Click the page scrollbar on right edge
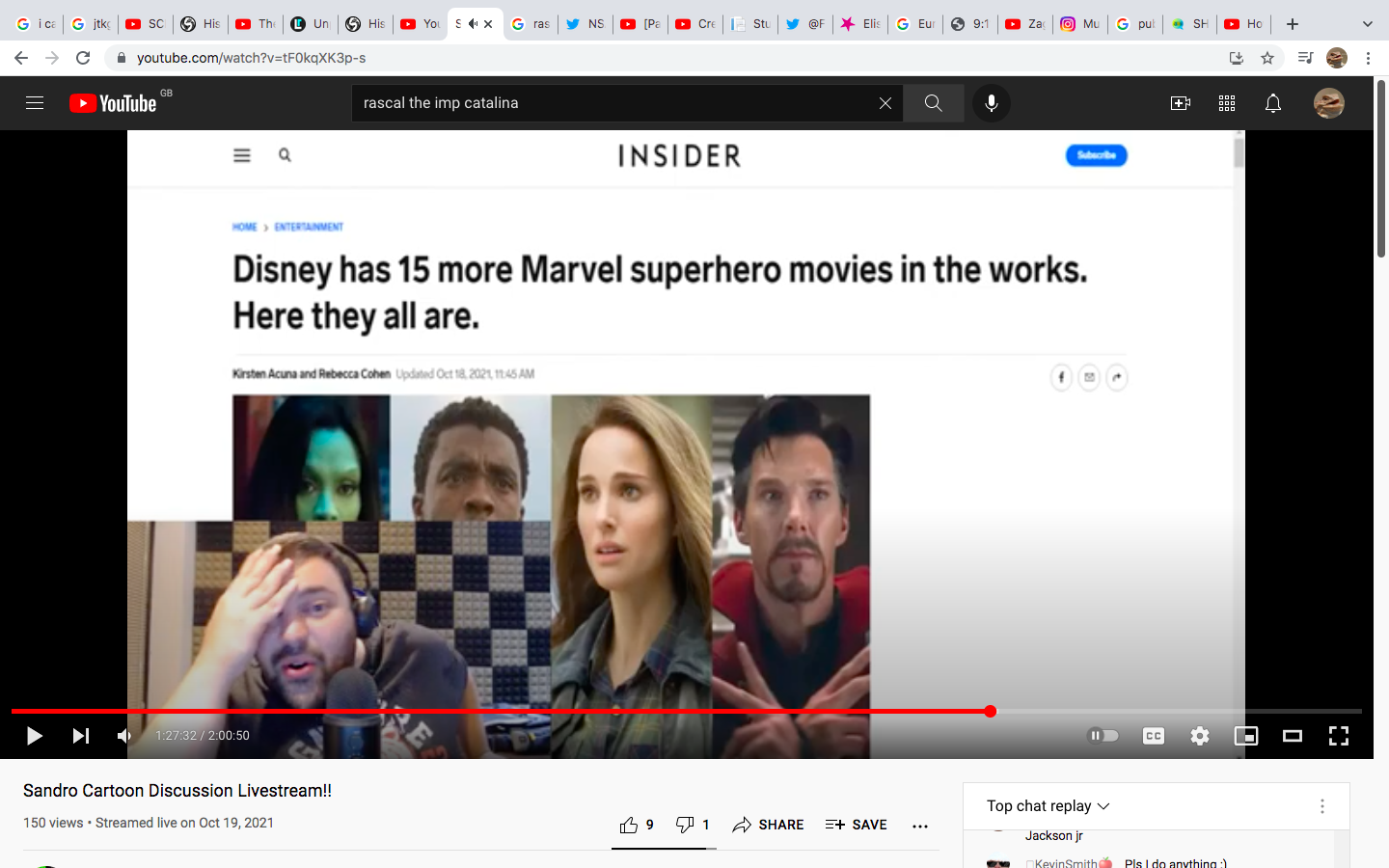 pyautogui.click(x=1381, y=169)
